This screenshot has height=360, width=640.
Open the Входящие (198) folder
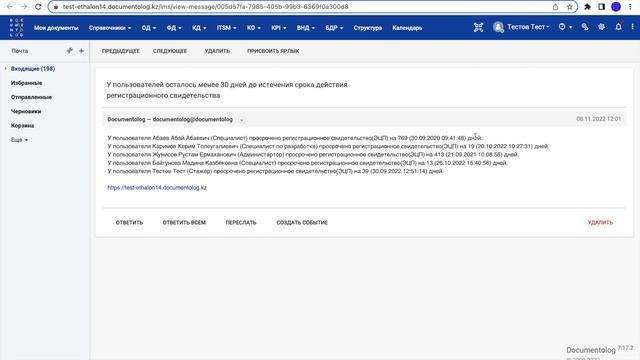pos(33,69)
